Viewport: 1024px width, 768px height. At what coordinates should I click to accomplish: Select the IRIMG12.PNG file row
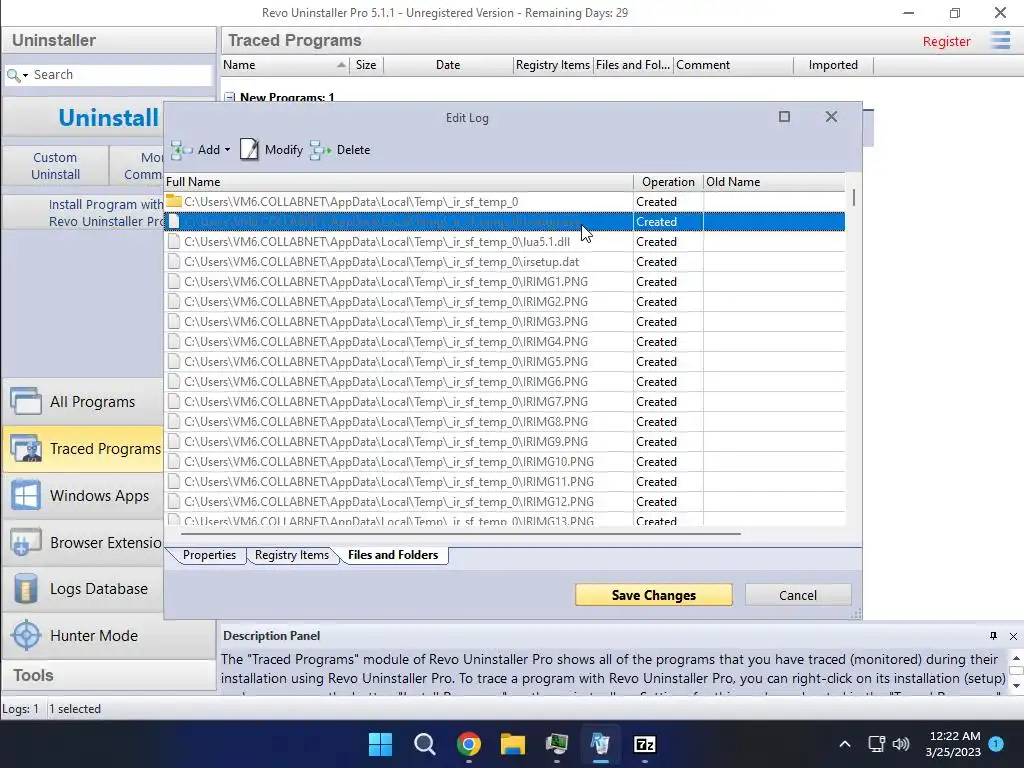(504, 502)
